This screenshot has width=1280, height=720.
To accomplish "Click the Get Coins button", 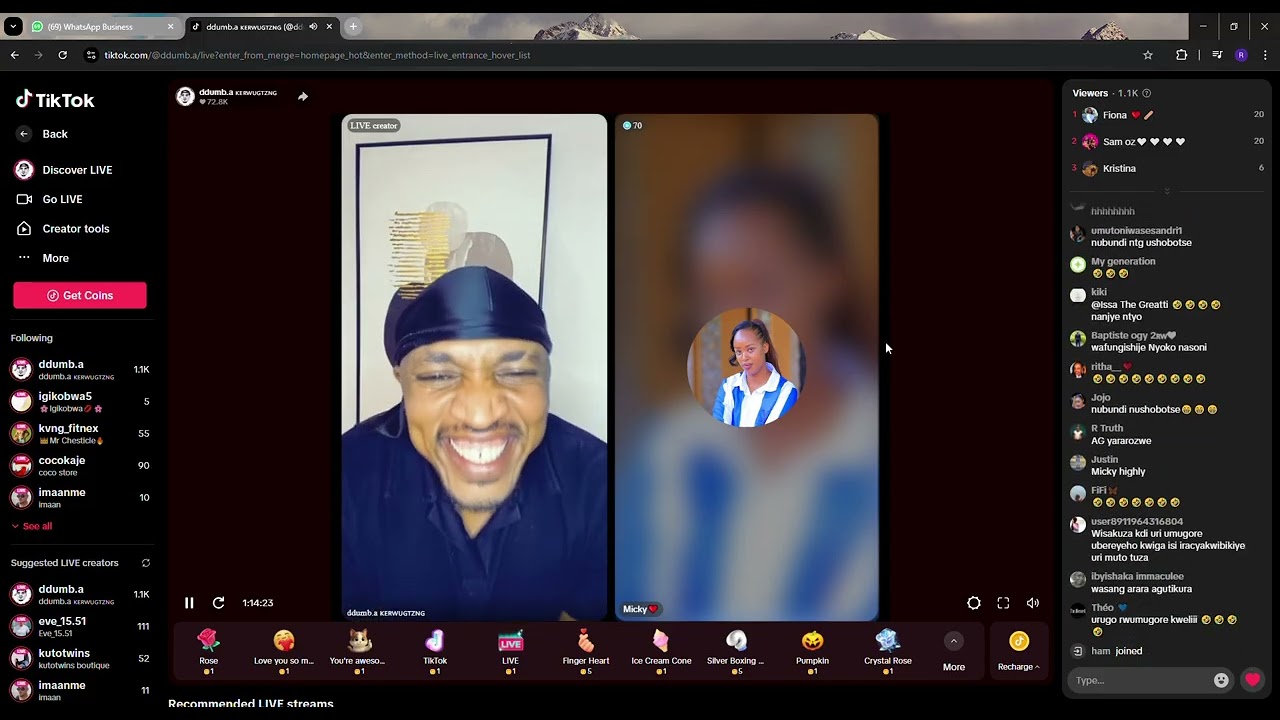I will pyautogui.click(x=80, y=295).
